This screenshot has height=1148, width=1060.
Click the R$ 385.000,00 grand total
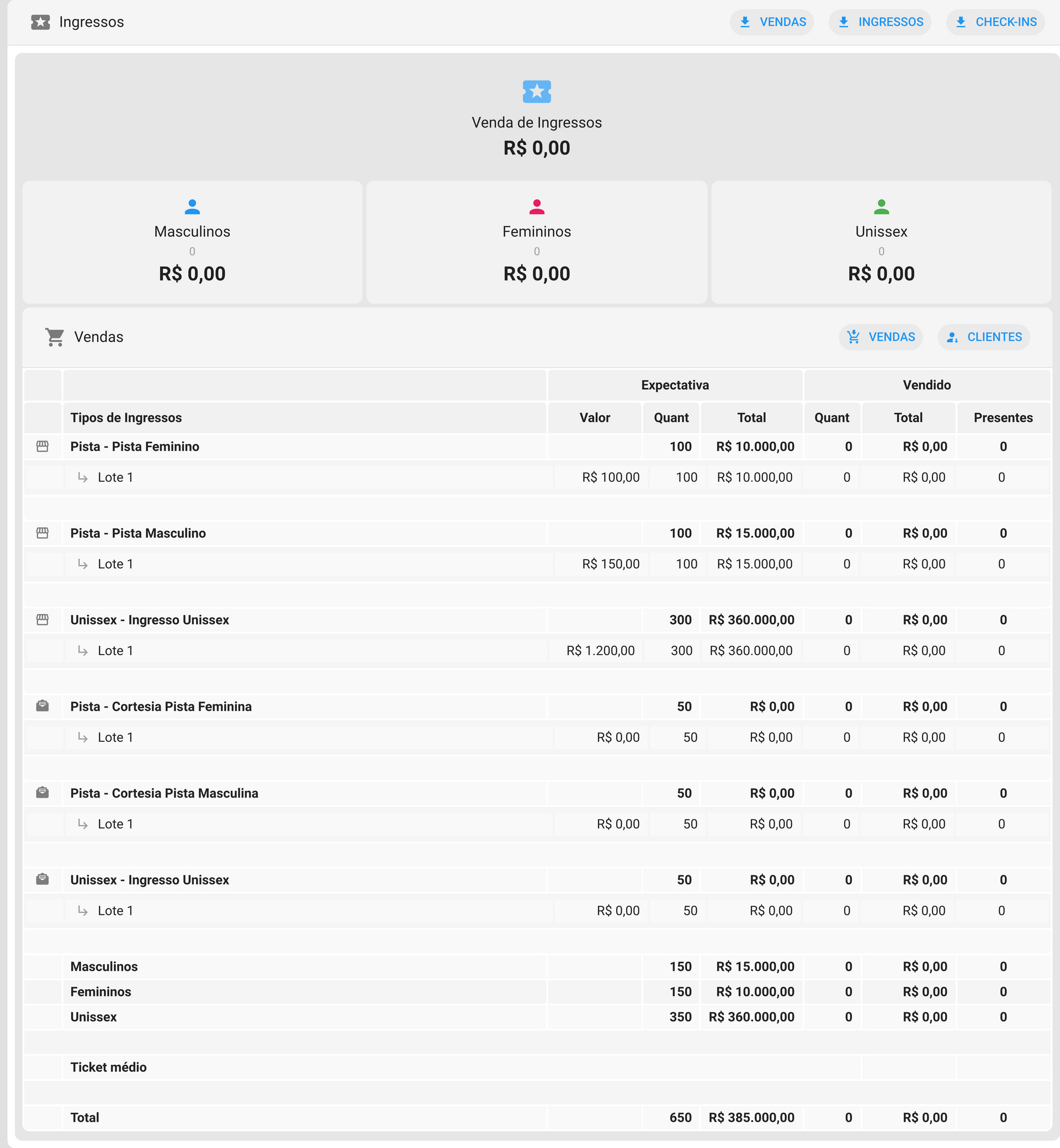[751, 1117]
